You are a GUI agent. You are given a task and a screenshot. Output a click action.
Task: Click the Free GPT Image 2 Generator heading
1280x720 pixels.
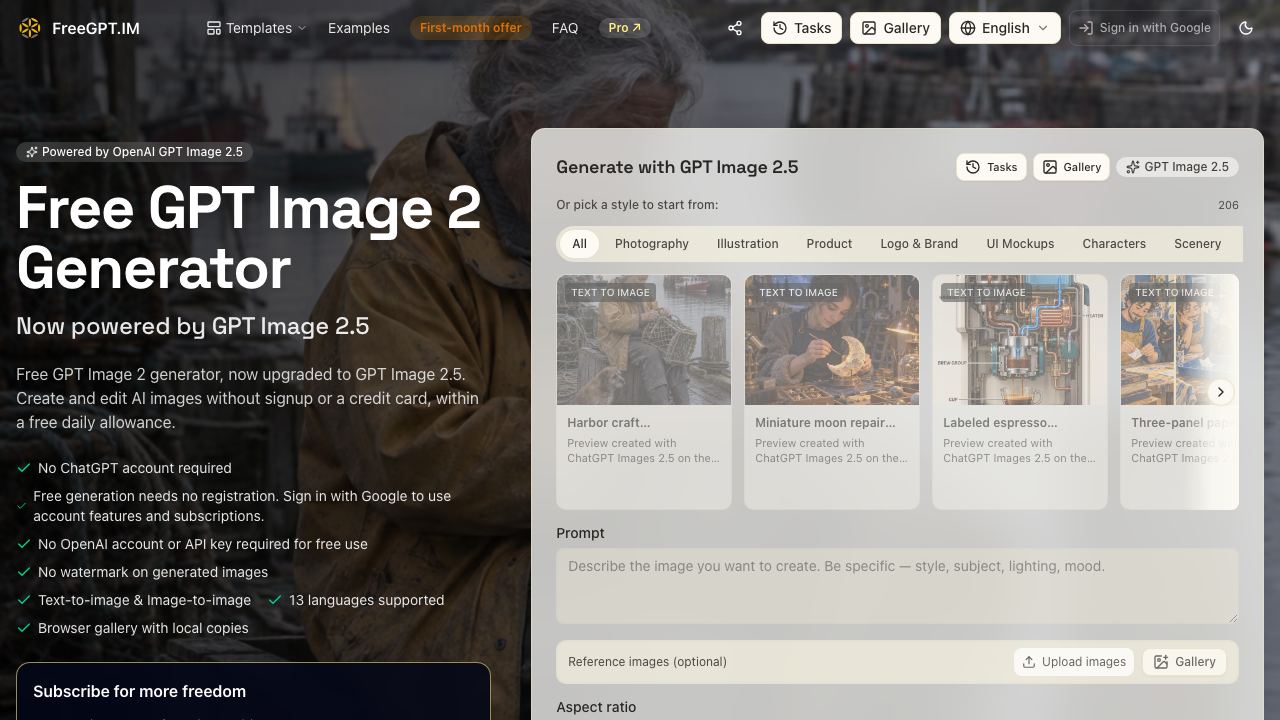point(249,238)
